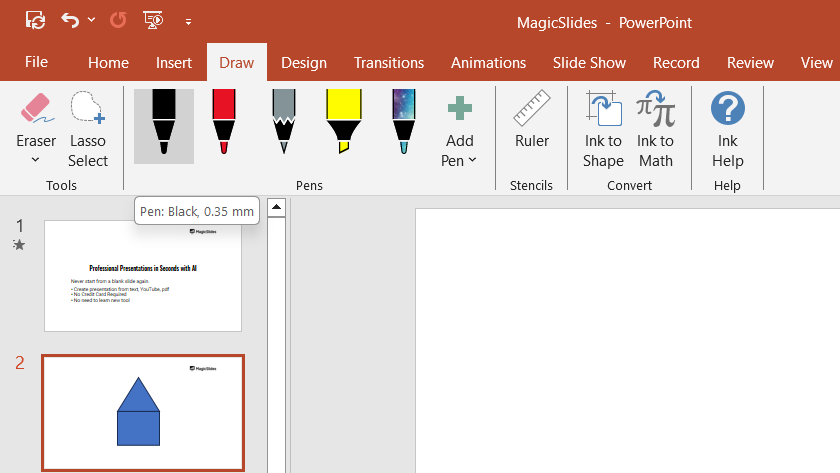
Task: Open the Customize Quick Access Toolbar menu
Action: pos(188,21)
